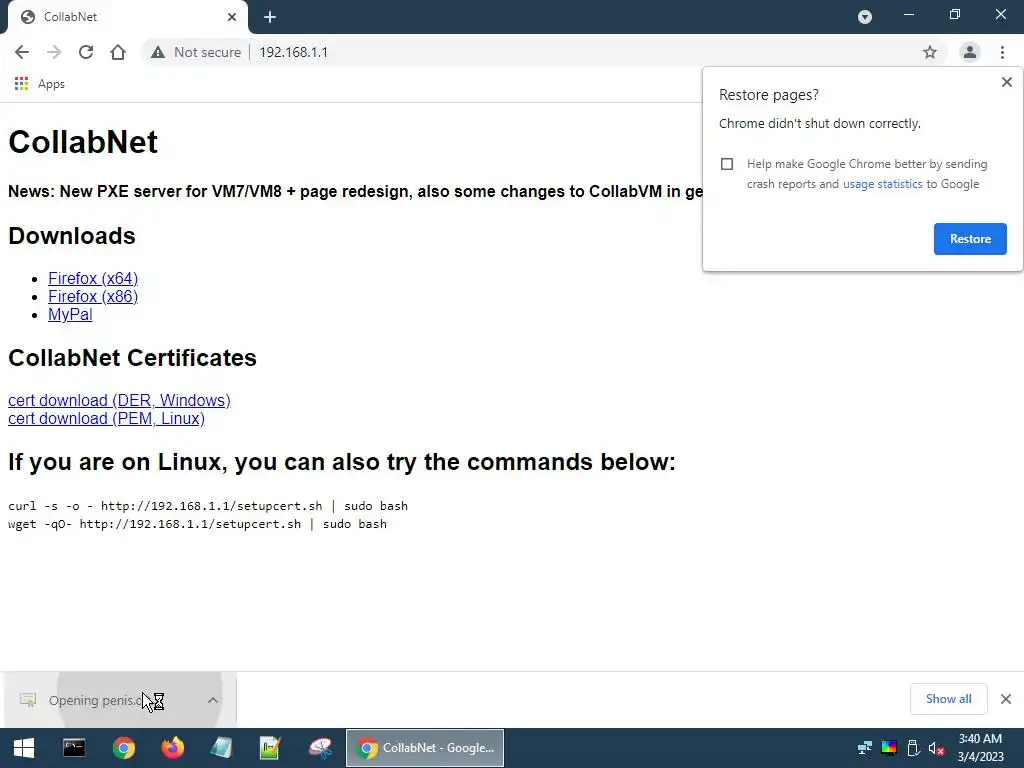Click the Restore button
The height and width of the screenshot is (768, 1024).
tap(970, 239)
